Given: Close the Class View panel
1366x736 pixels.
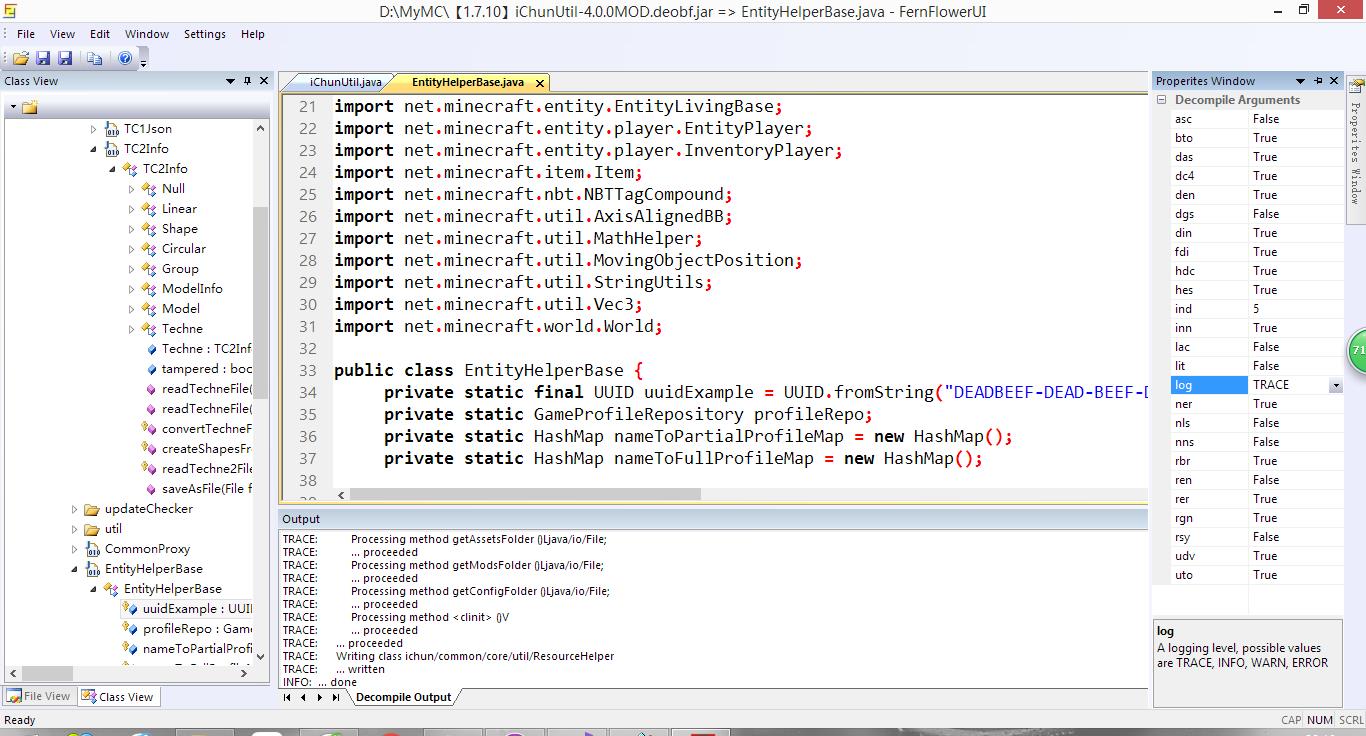Looking at the screenshot, I should click(264, 81).
